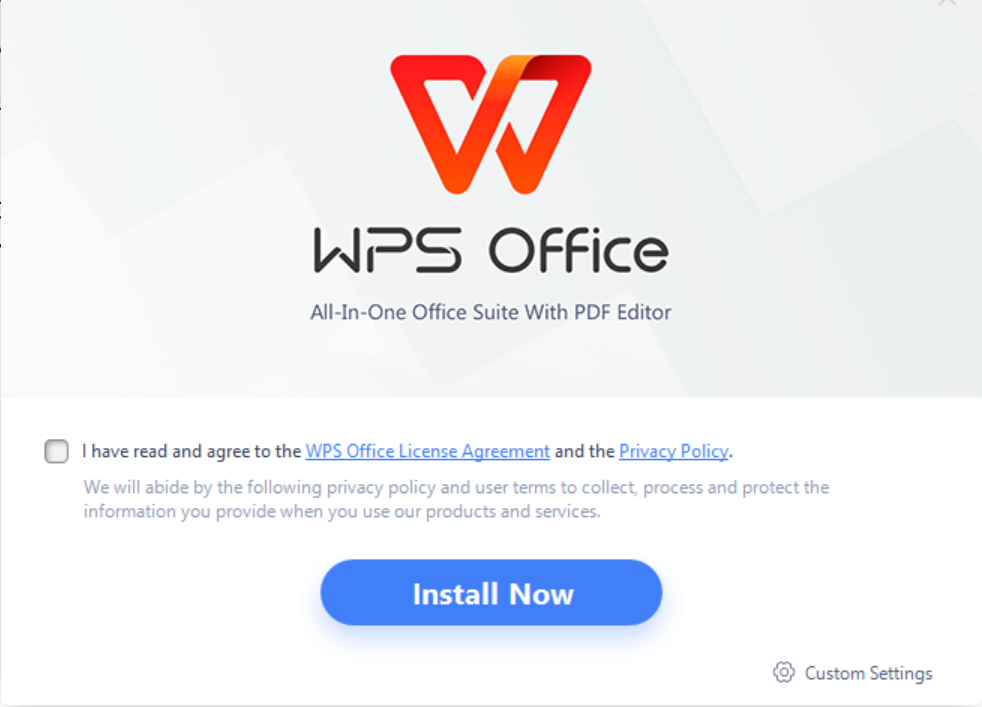Open the Custom Settings options
This screenshot has height=707, width=982.
pos(852,673)
